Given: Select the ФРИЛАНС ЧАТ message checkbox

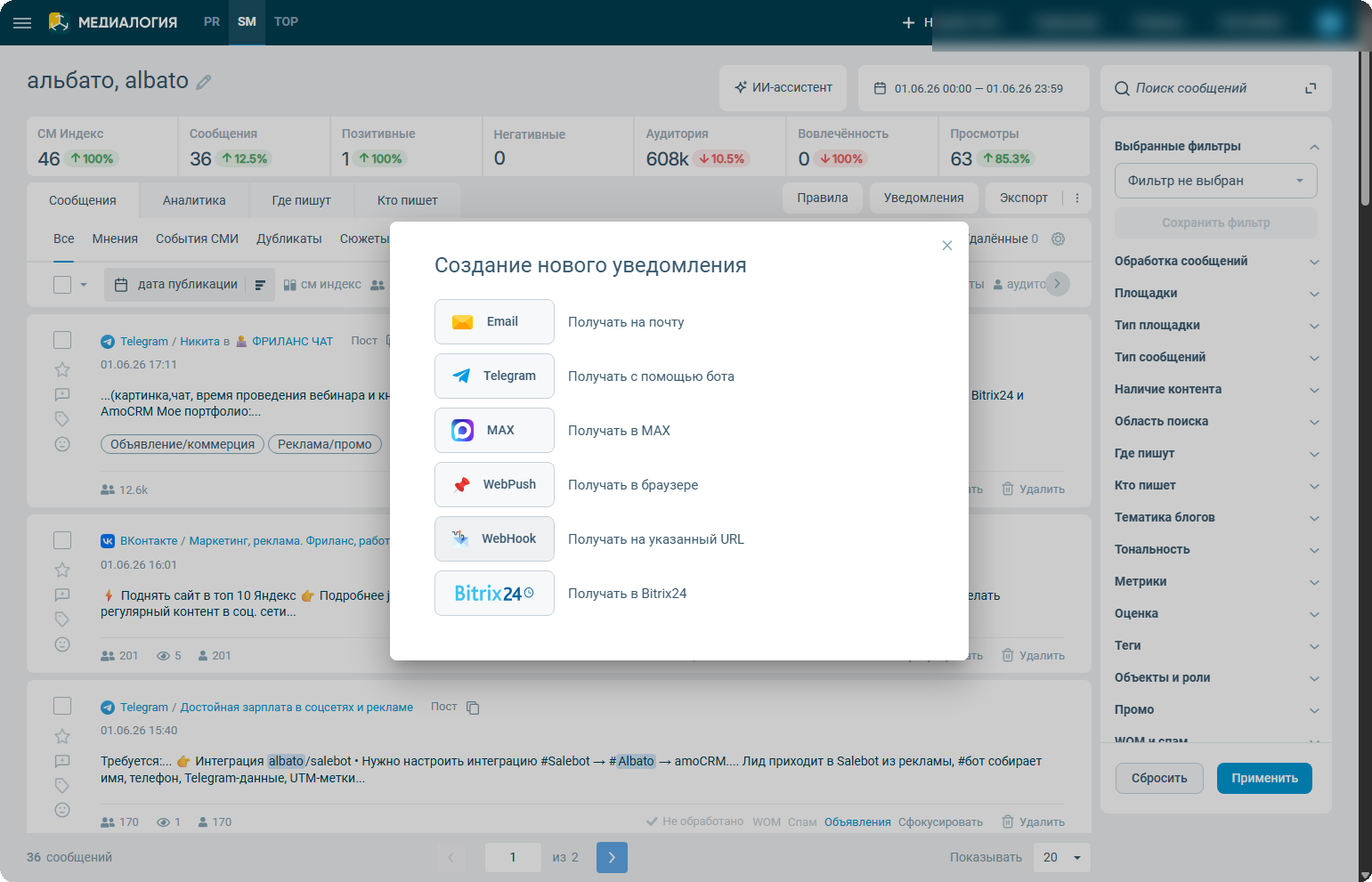Looking at the screenshot, I should [62, 340].
